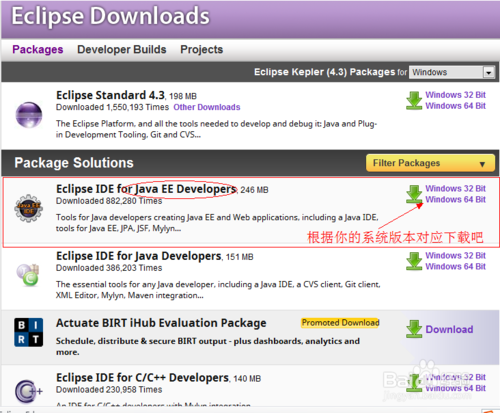This screenshot has width=500, height=413.
Task: Download Java EE Developers Windows 32 Bit
Action: point(455,188)
